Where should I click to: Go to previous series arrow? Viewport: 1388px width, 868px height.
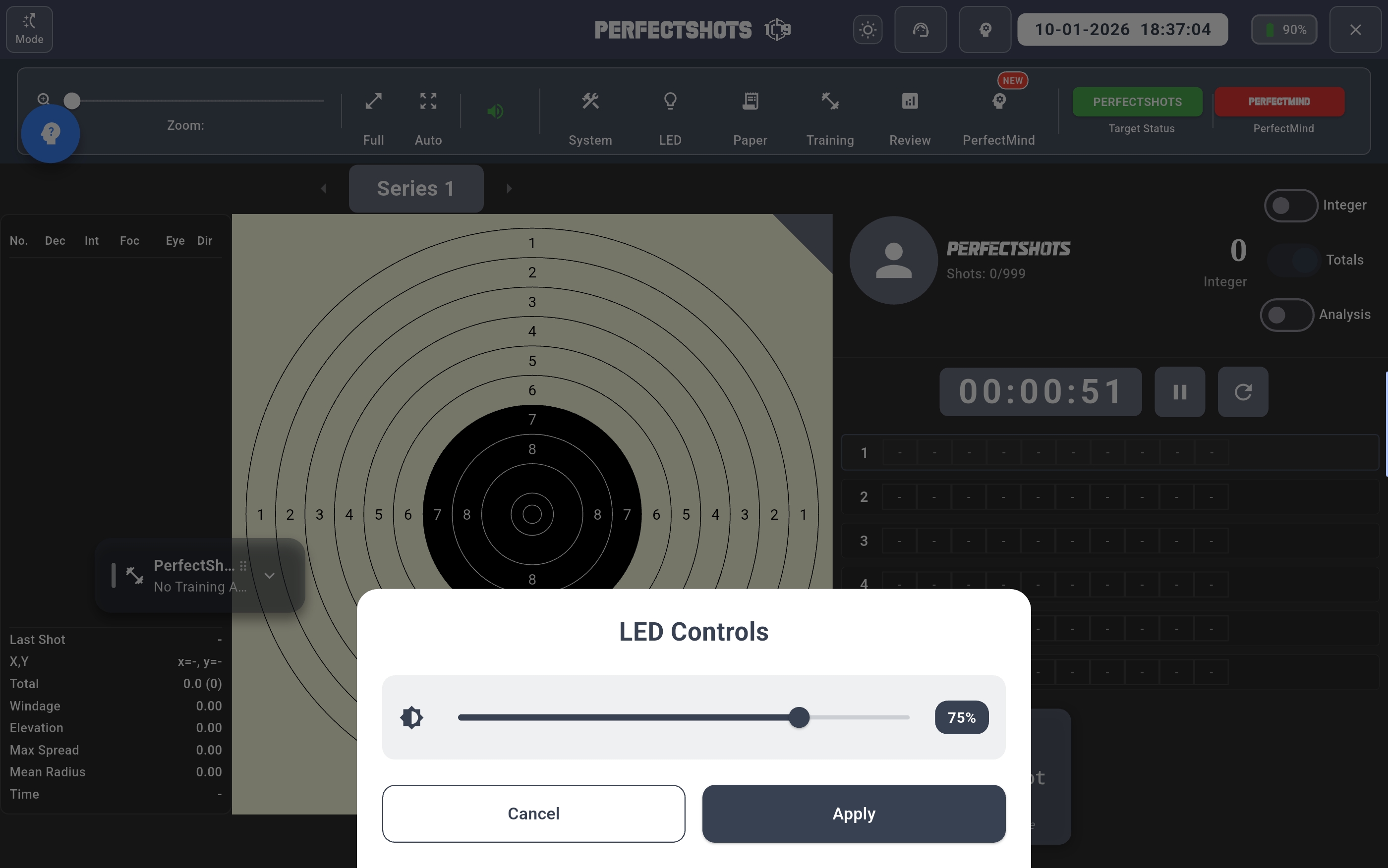coord(323,189)
